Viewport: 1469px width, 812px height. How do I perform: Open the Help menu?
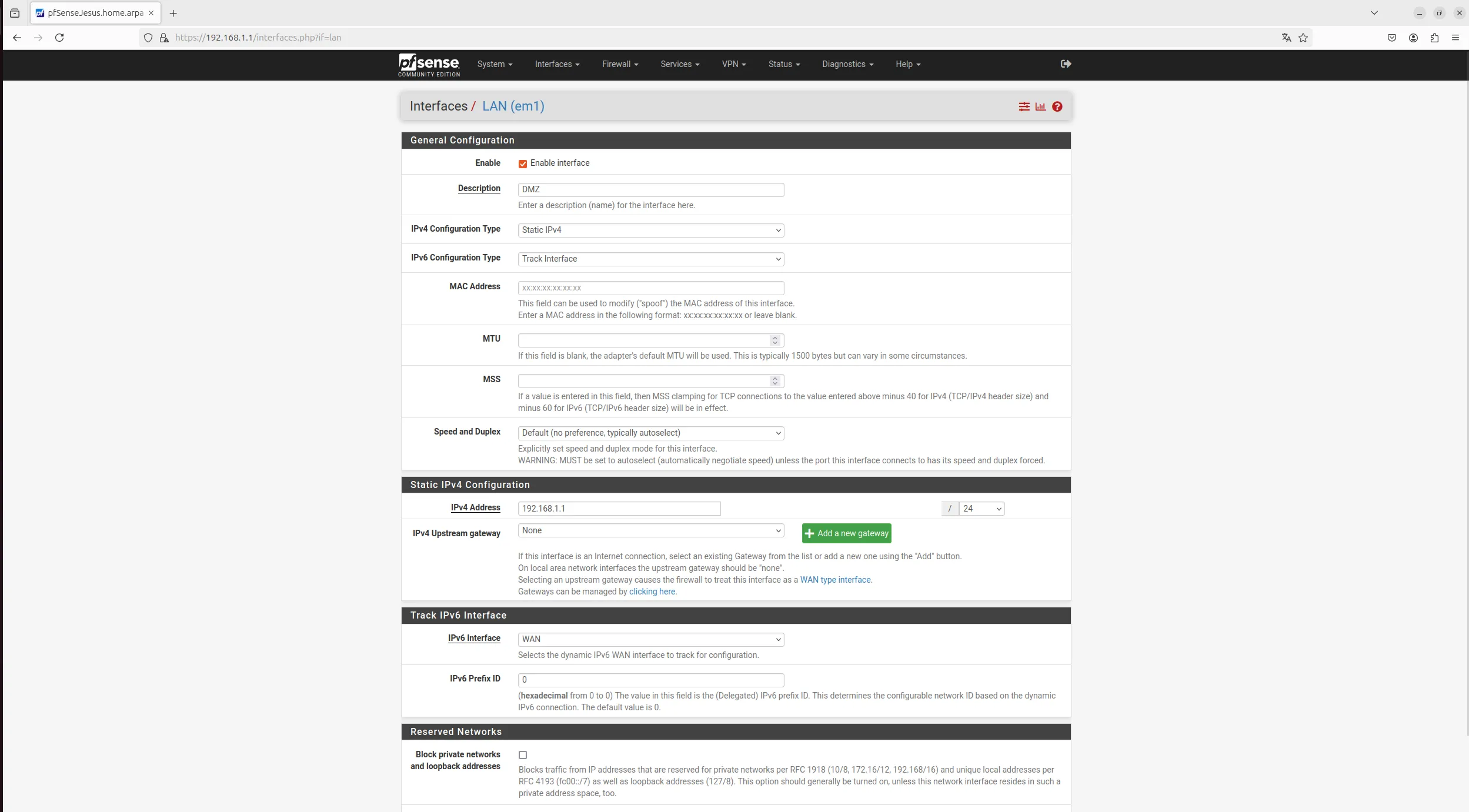908,64
